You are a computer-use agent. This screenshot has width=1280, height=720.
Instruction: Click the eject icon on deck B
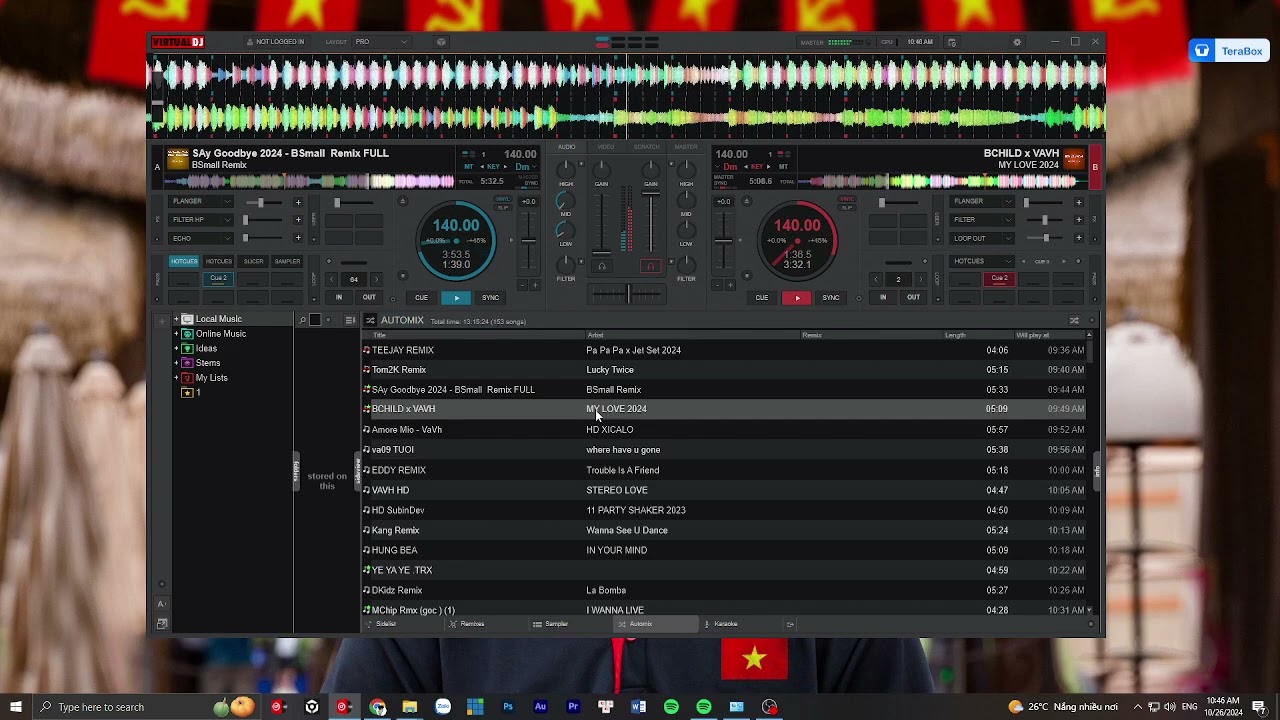(747, 201)
